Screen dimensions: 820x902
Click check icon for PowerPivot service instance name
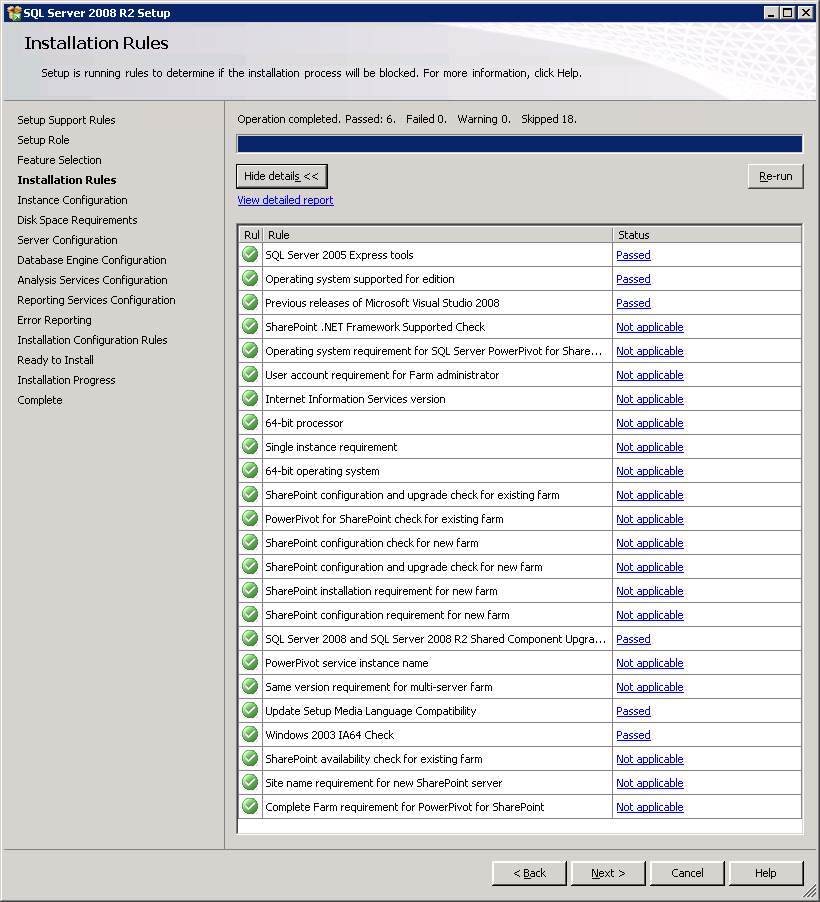click(x=250, y=663)
